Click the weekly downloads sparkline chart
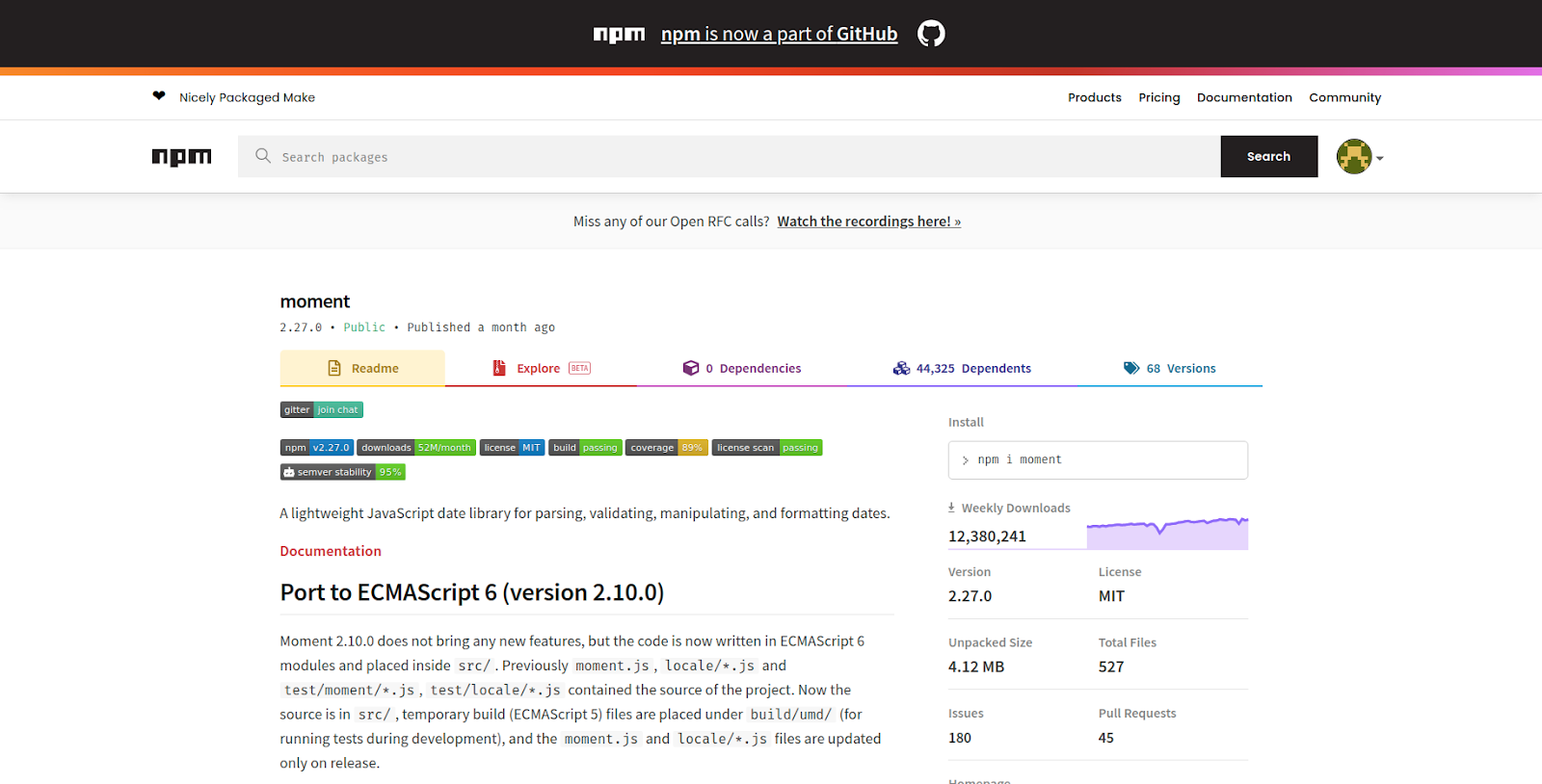The image size is (1542, 784). click(1167, 534)
